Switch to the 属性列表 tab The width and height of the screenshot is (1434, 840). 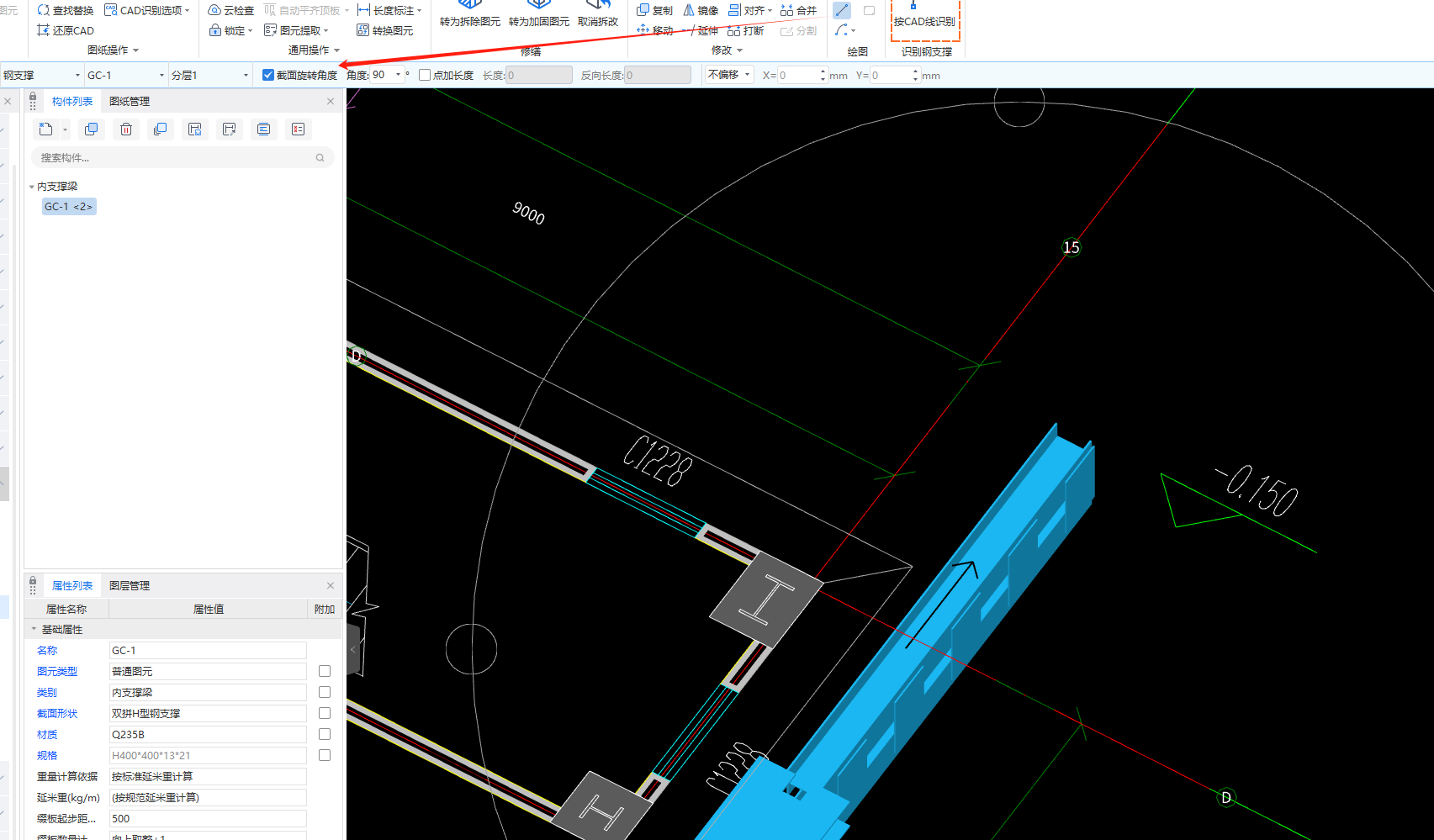pyautogui.click(x=72, y=585)
